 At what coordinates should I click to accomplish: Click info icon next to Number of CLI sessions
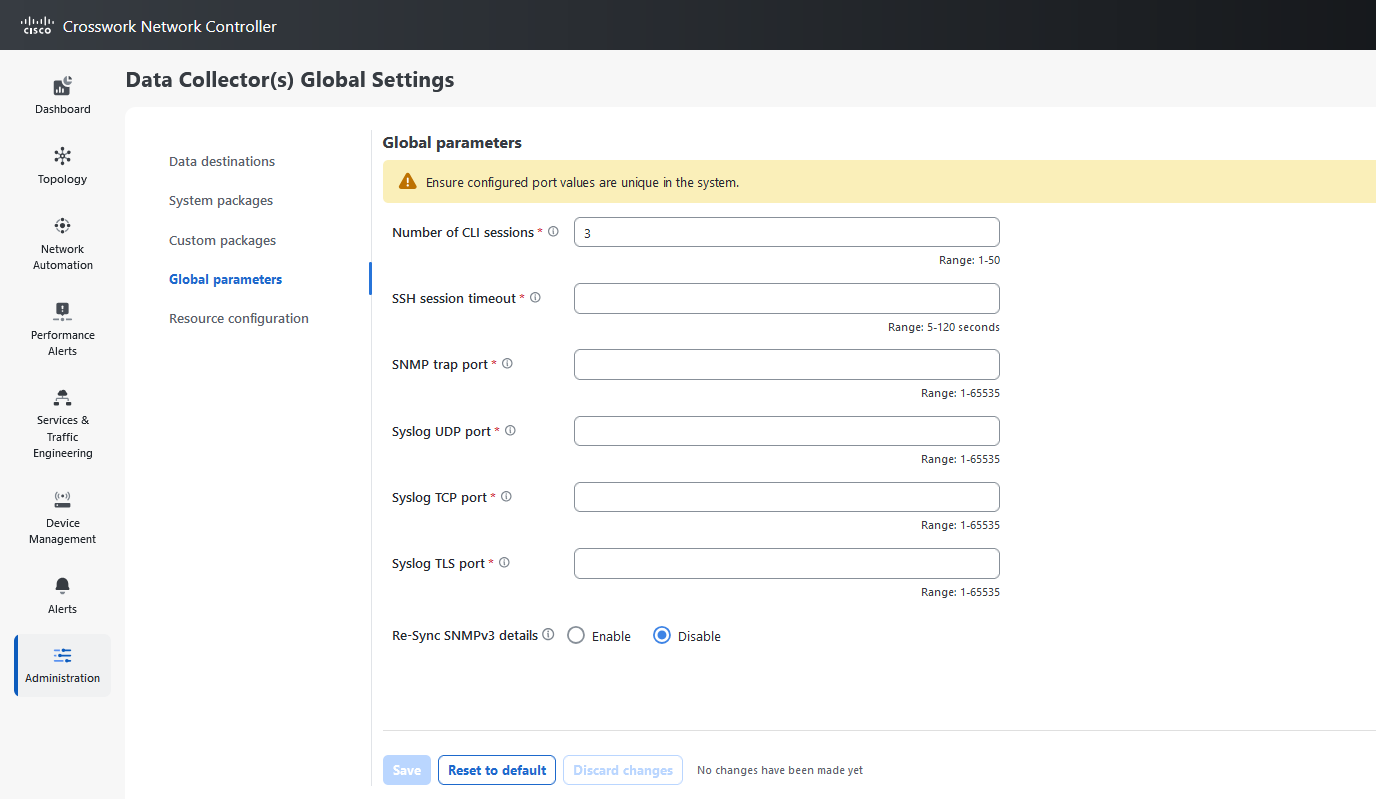point(553,232)
